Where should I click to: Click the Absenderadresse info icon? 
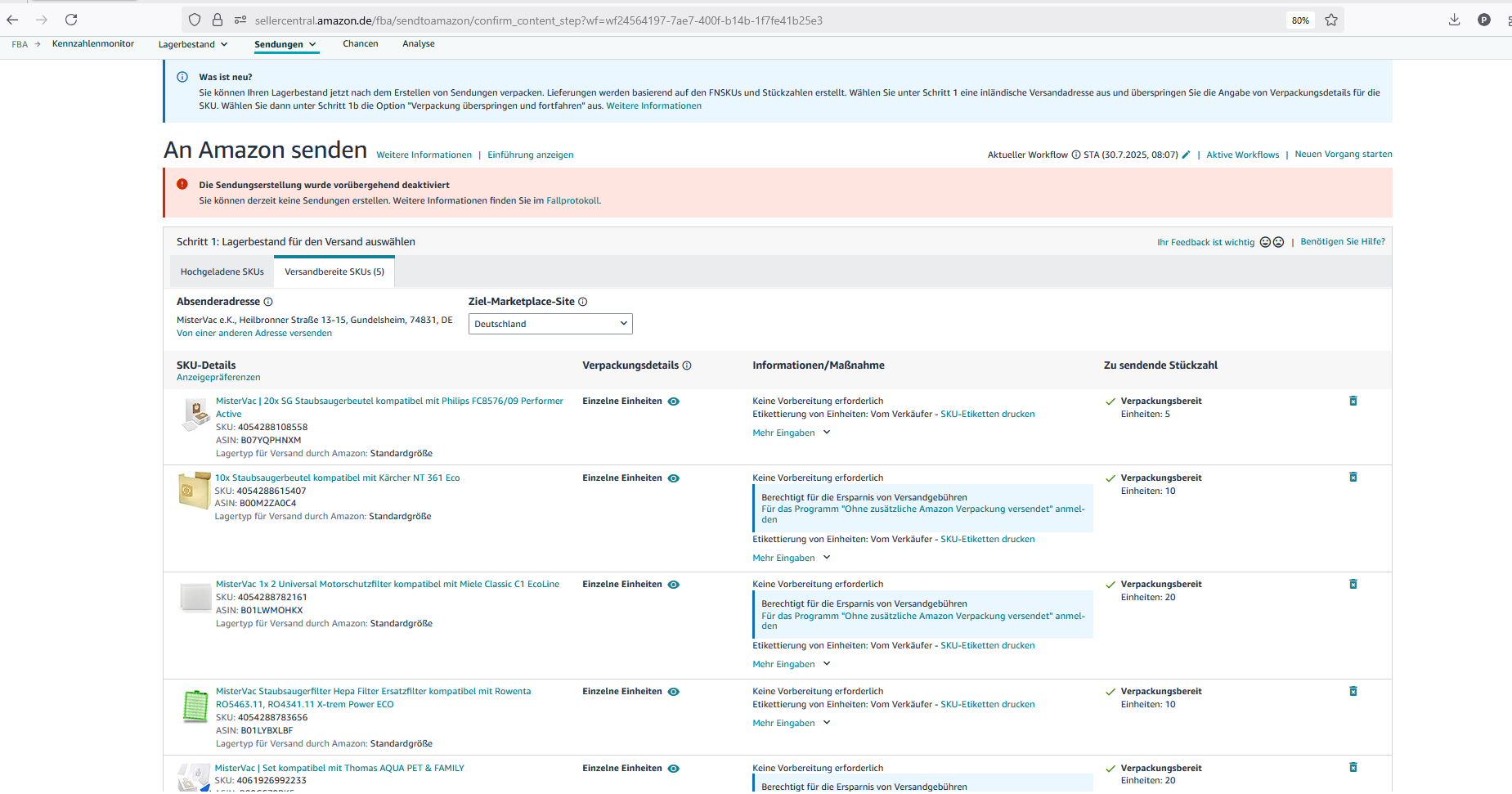[268, 302]
